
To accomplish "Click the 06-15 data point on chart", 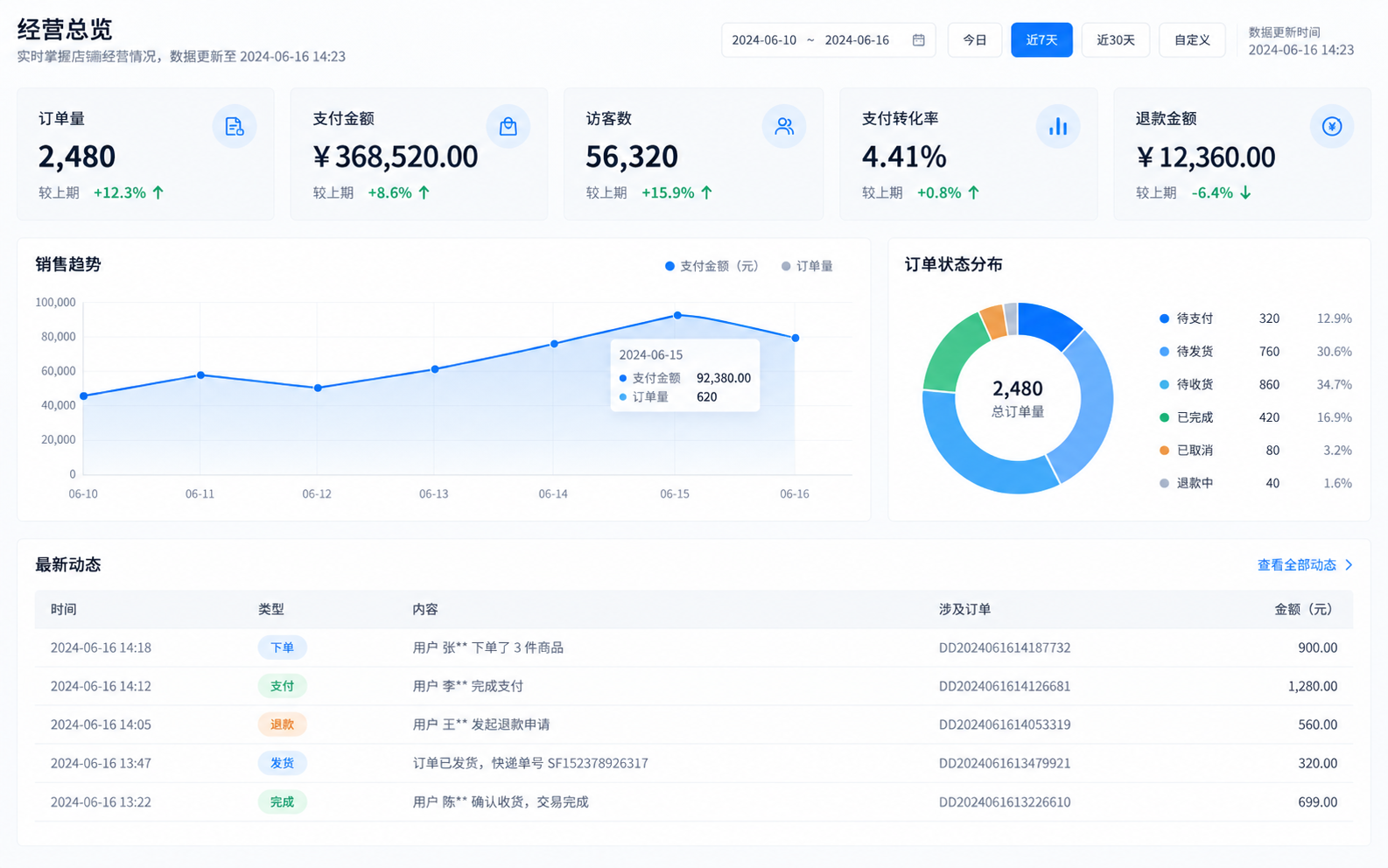I will click(677, 316).
